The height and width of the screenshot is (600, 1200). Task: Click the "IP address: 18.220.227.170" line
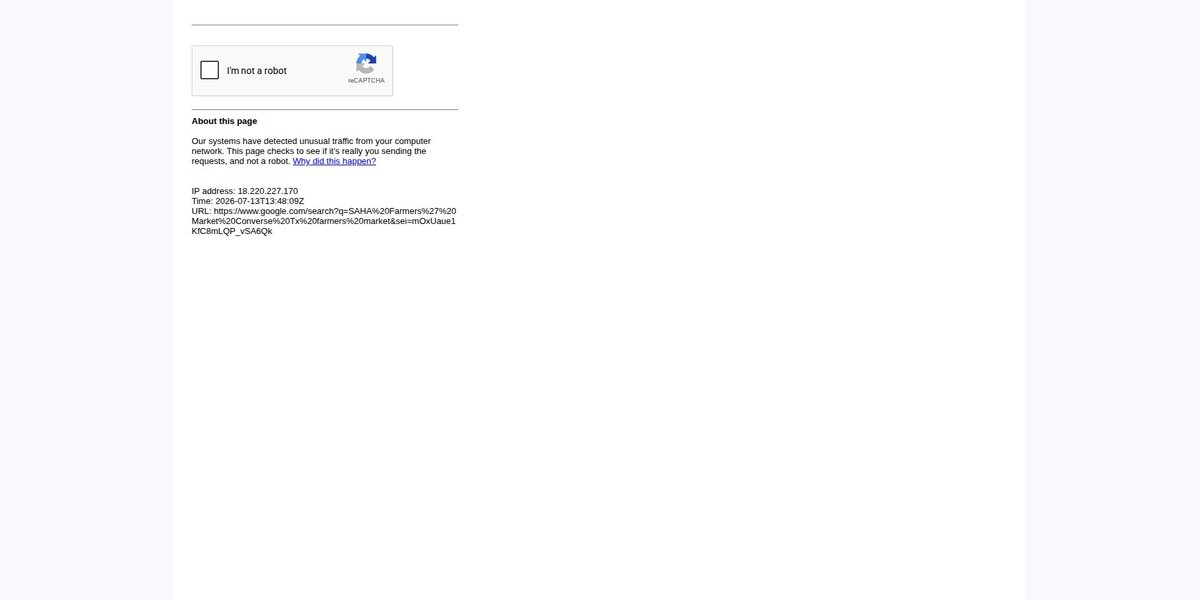(x=245, y=191)
